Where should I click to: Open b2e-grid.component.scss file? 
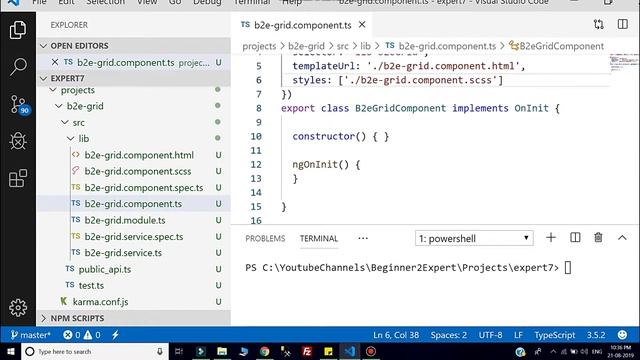point(138,171)
